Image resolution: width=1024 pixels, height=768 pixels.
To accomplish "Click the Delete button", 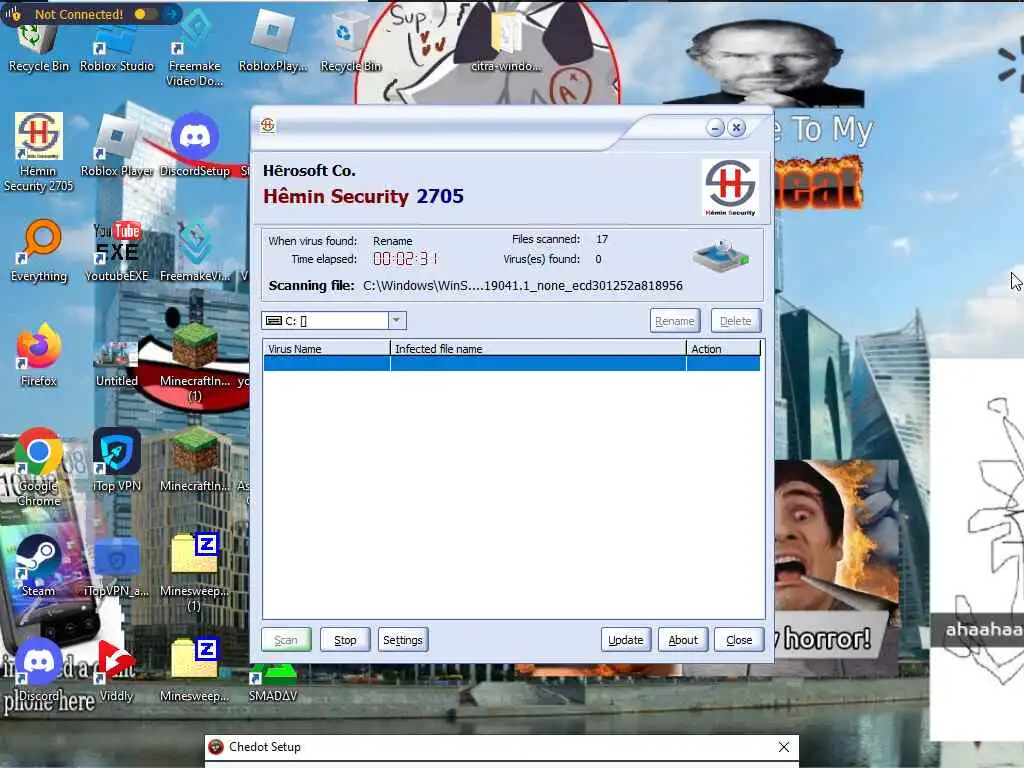I will click(735, 321).
